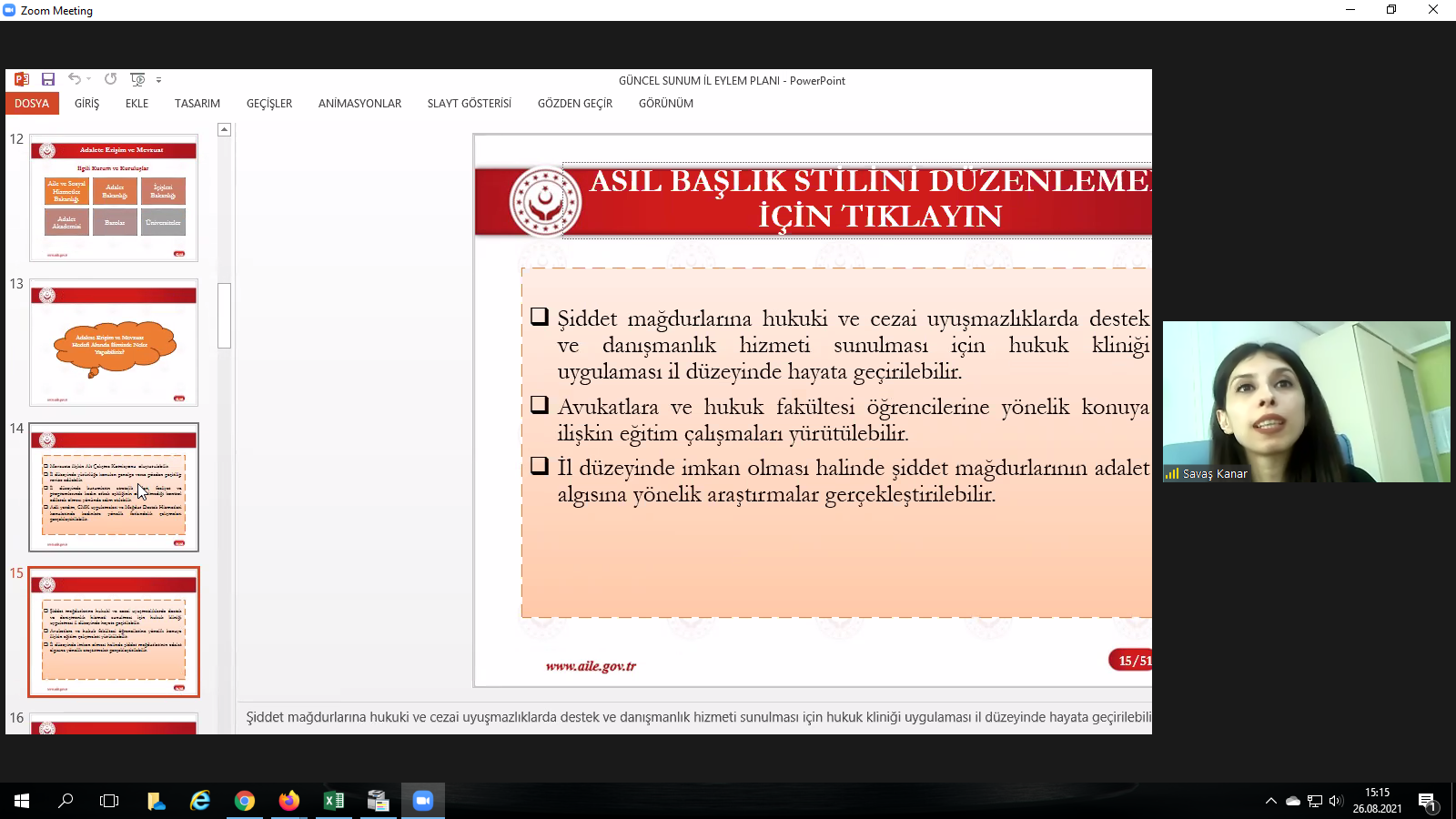Click the slide title 'ASIL BAŞLIK STİLİNİ DÜZENLEMEK' placeholder
This screenshot has width=1456, height=819.
coord(856,199)
